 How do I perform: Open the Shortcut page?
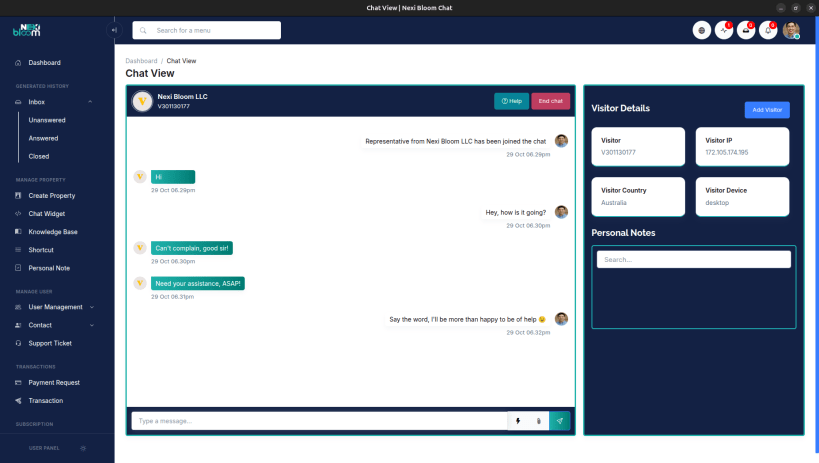(41, 250)
